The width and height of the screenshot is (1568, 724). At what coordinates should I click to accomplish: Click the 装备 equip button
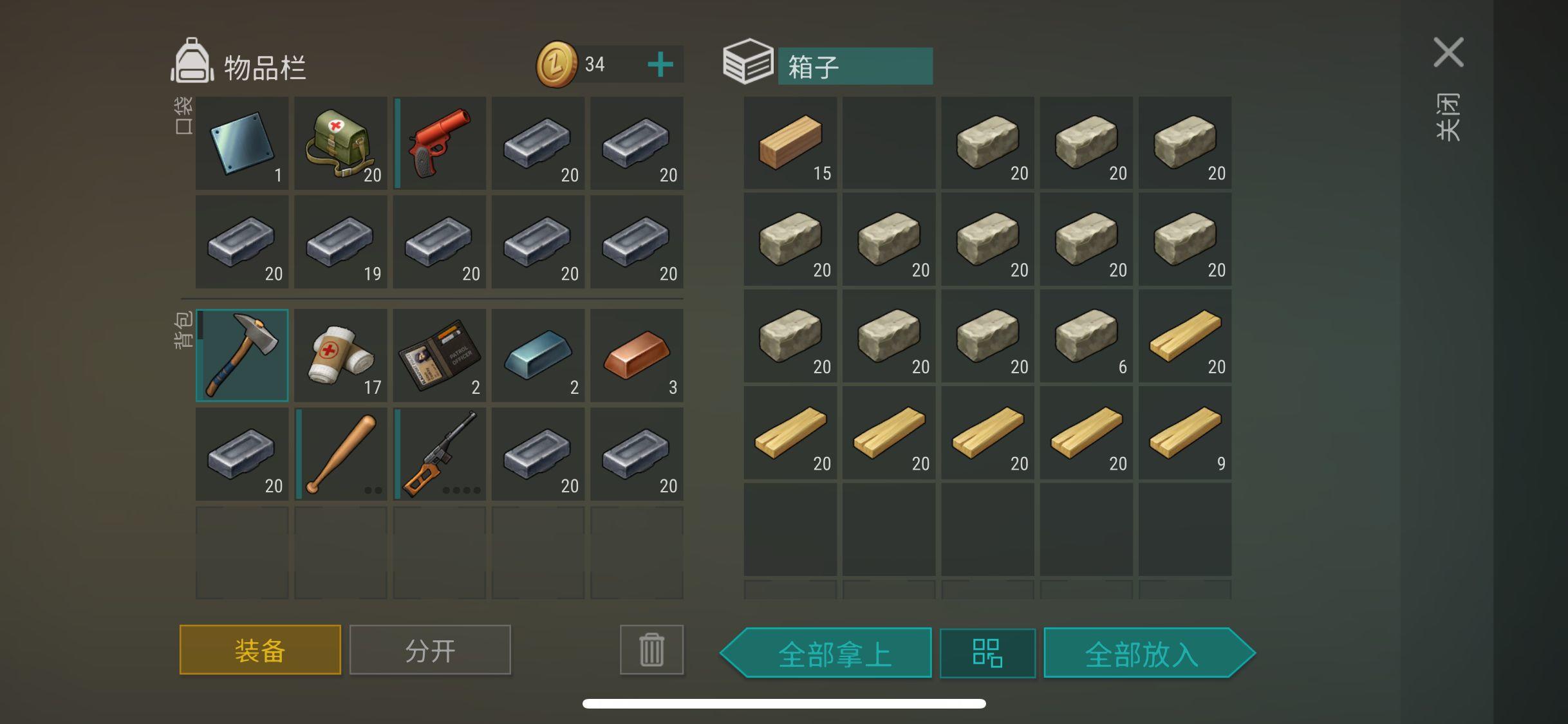260,650
